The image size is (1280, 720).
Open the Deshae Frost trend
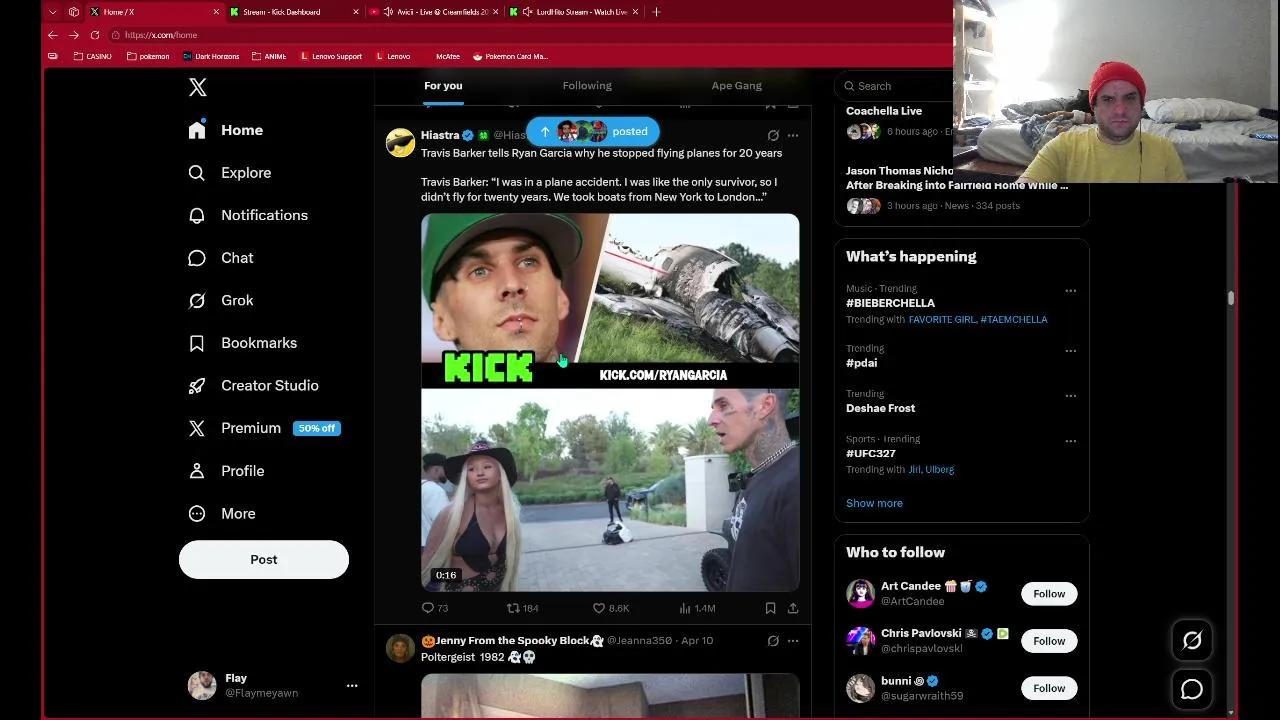tap(880, 408)
